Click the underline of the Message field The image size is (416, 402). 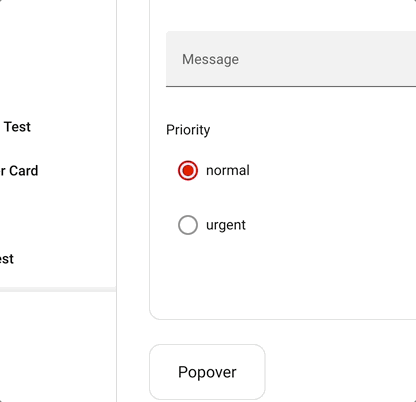click(291, 86)
